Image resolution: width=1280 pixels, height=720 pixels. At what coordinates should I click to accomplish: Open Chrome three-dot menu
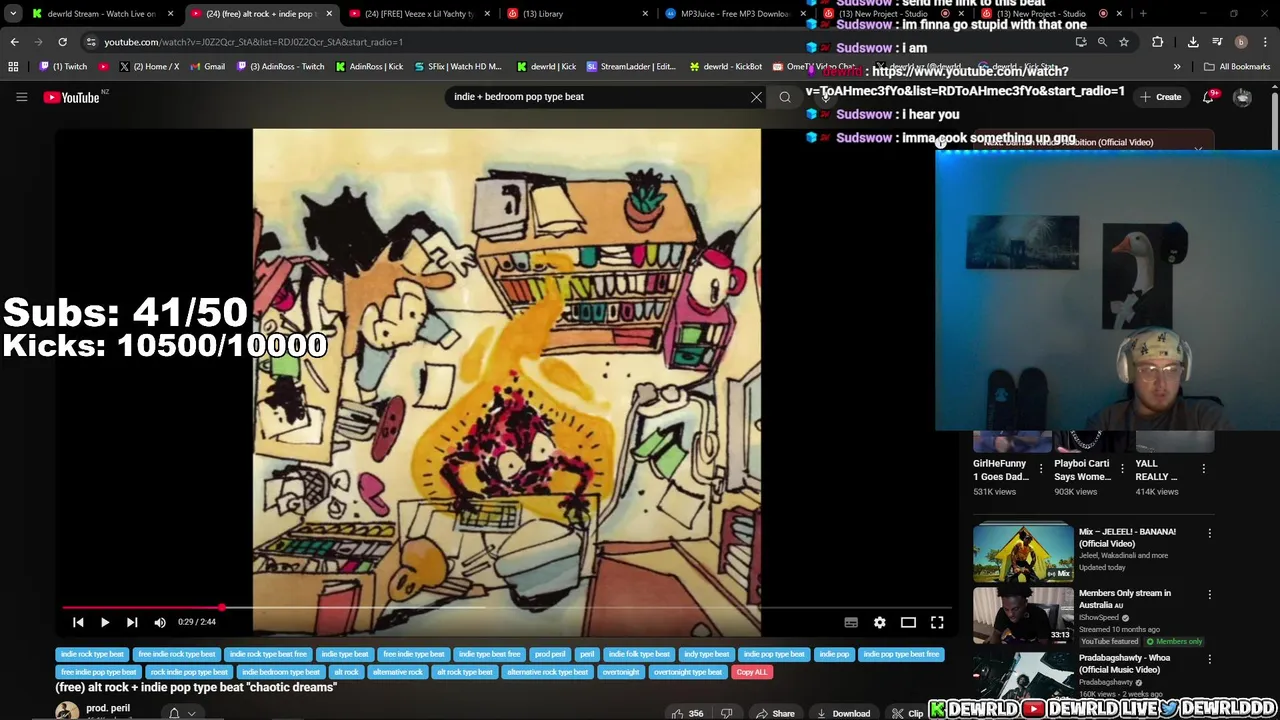pos(1265,42)
